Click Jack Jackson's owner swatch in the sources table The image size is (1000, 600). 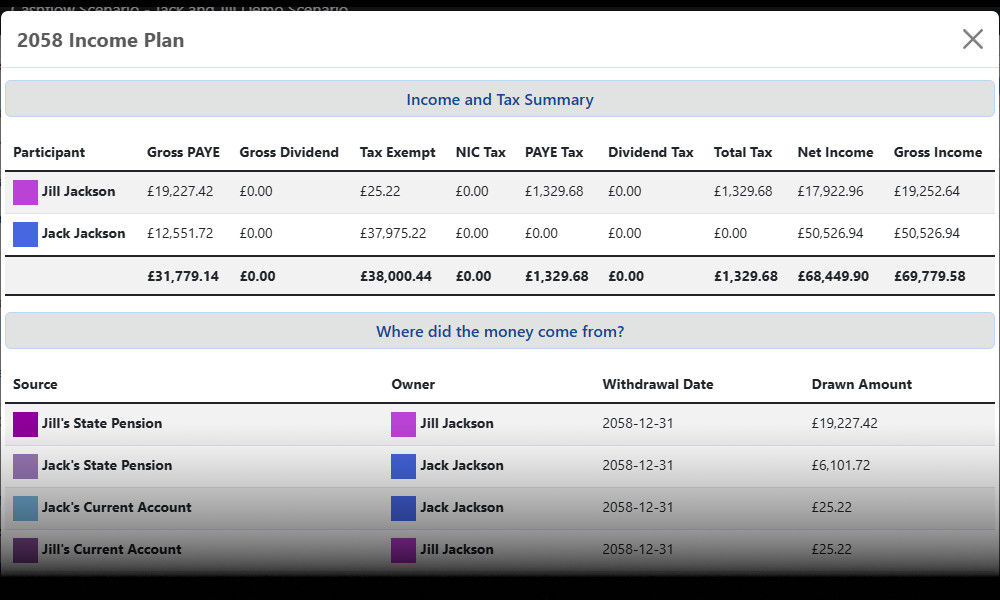tap(402, 465)
